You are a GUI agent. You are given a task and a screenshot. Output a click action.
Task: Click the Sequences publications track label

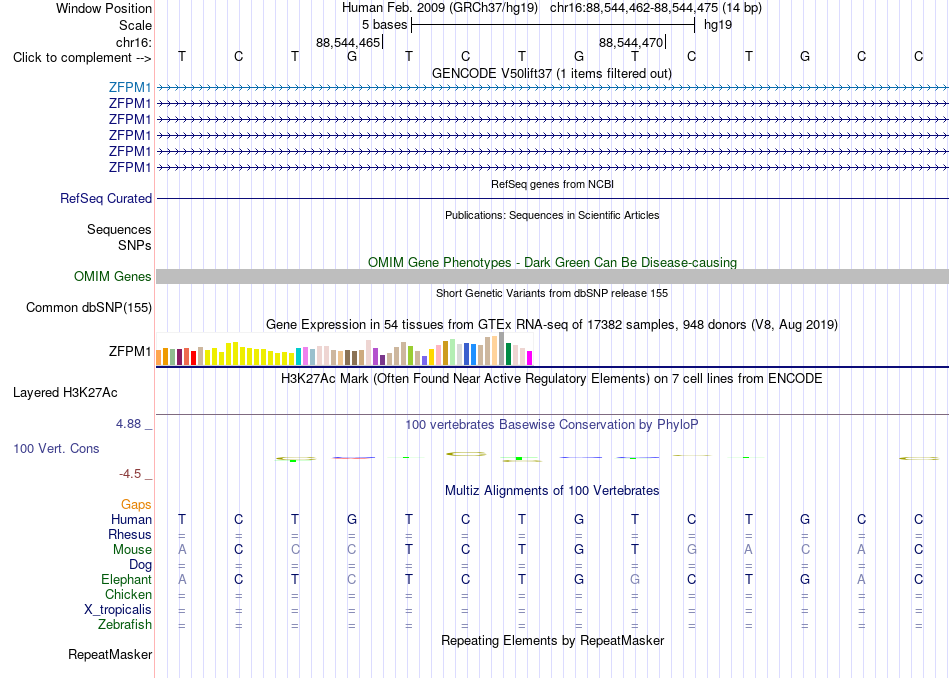(x=119, y=229)
